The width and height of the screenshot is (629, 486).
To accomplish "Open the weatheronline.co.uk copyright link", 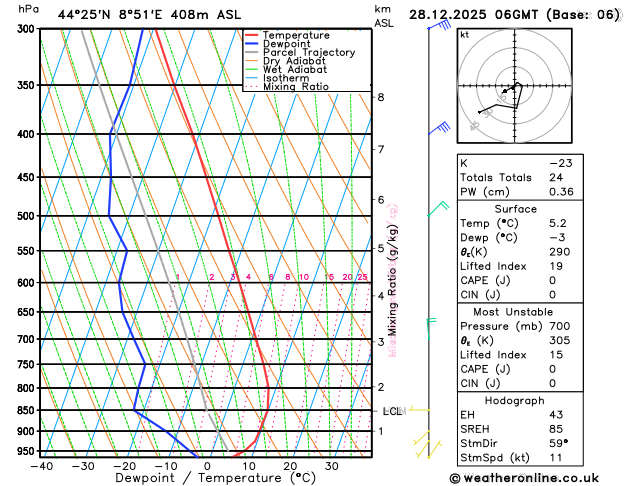I will (524, 478).
